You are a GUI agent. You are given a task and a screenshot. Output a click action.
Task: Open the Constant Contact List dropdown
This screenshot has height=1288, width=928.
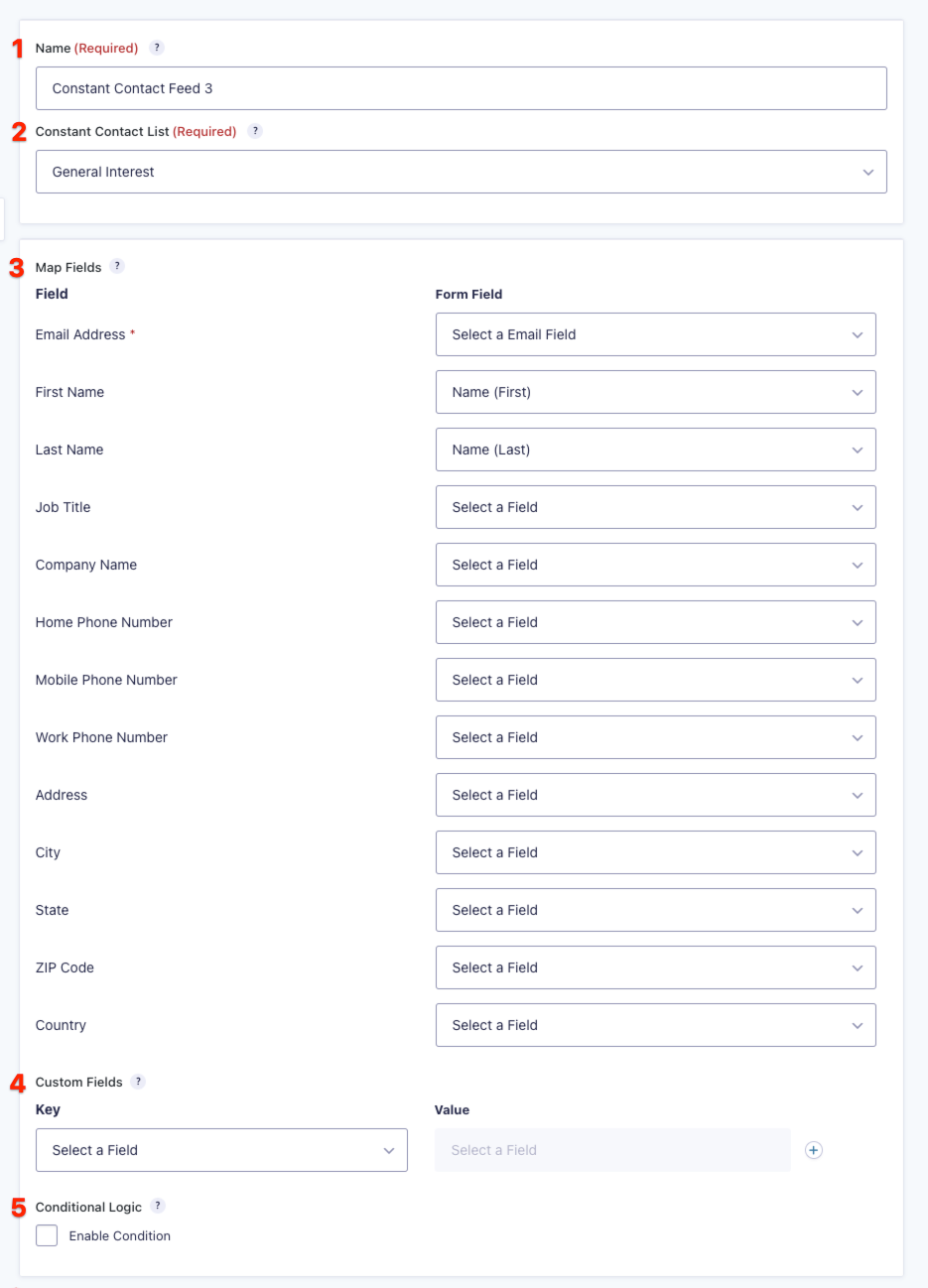coord(461,172)
